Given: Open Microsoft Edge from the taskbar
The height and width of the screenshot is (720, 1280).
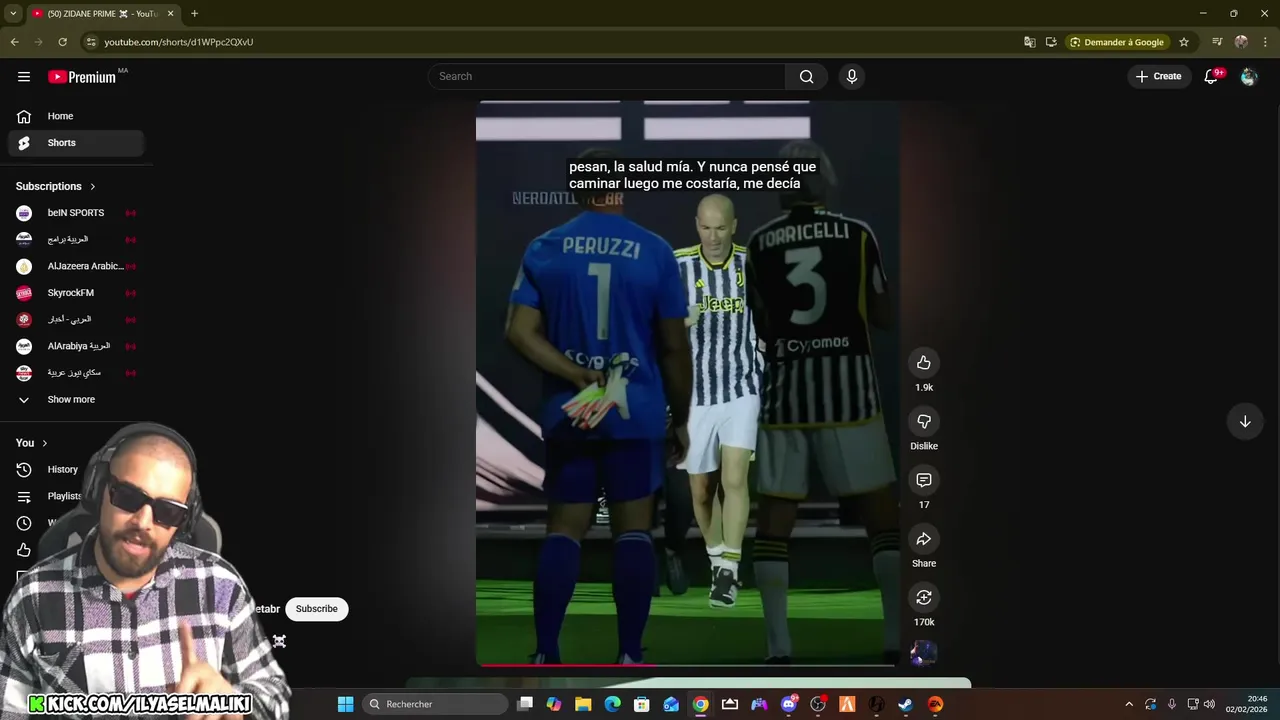Looking at the screenshot, I should [613, 704].
